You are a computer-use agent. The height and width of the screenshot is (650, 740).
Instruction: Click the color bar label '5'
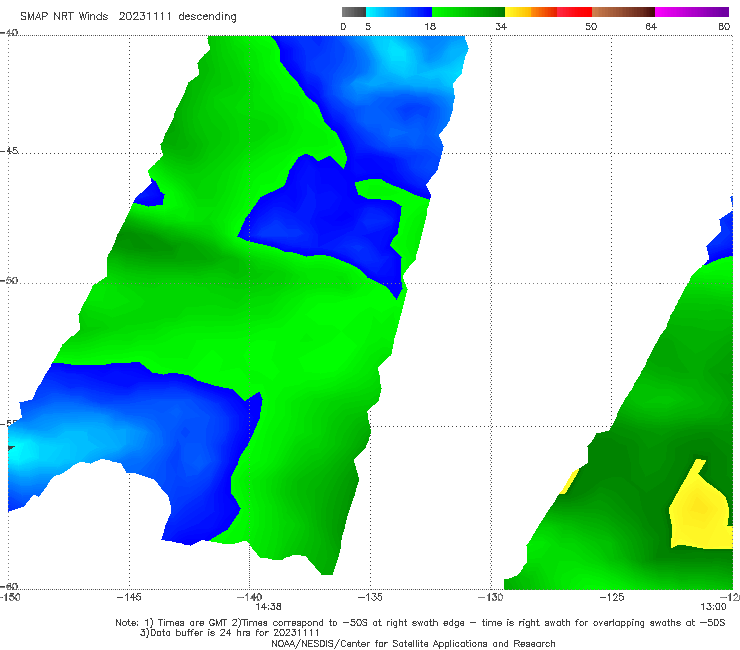click(x=368, y=26)
